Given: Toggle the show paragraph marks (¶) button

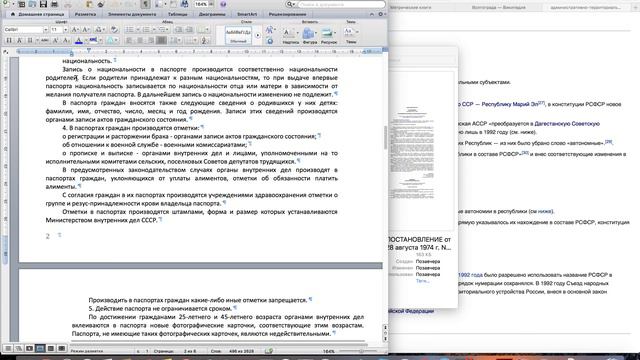Looking at the screenshot, I should coord(145,4).
